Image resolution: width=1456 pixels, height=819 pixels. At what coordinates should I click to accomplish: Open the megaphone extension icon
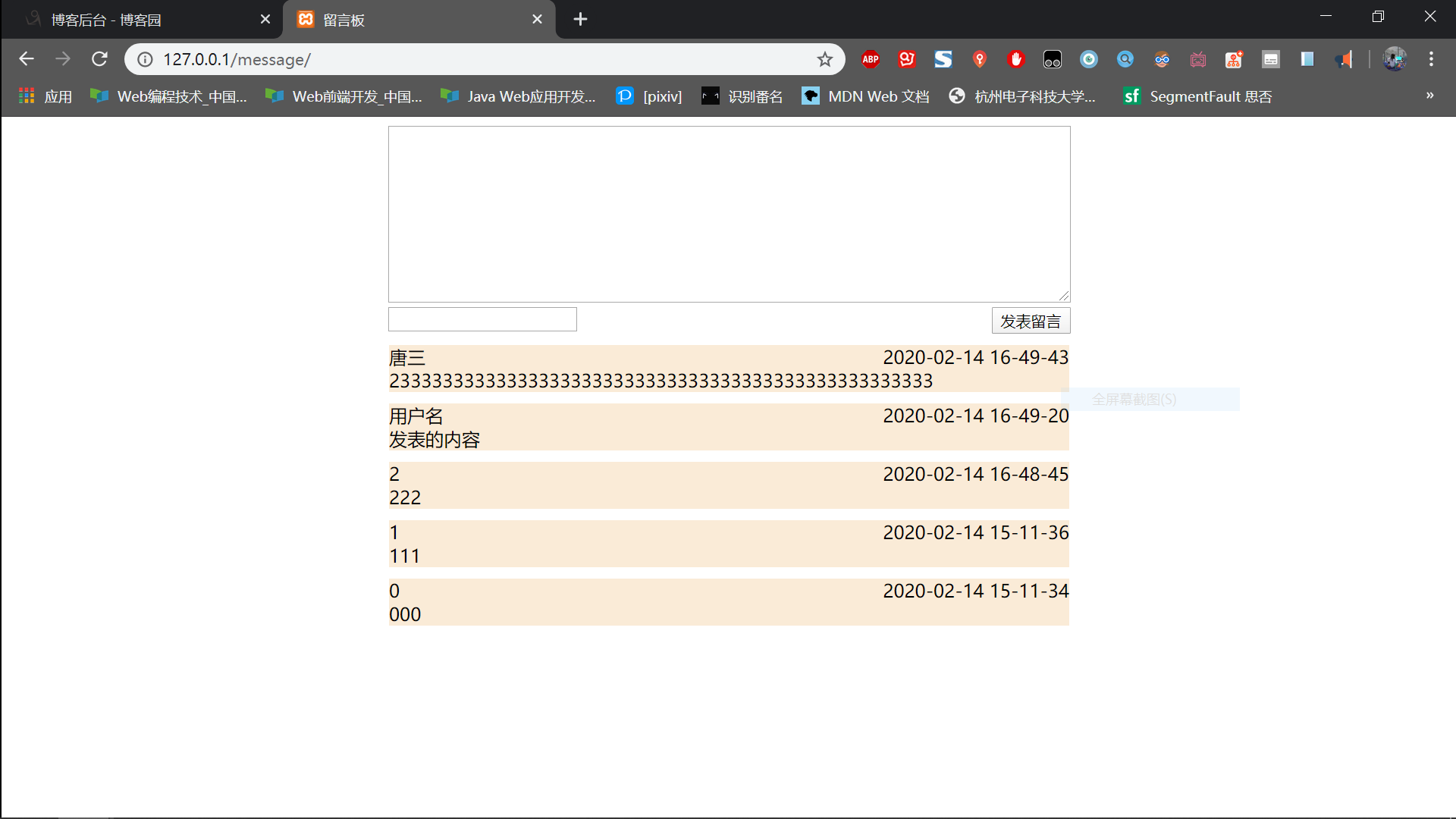(1344, 59)
